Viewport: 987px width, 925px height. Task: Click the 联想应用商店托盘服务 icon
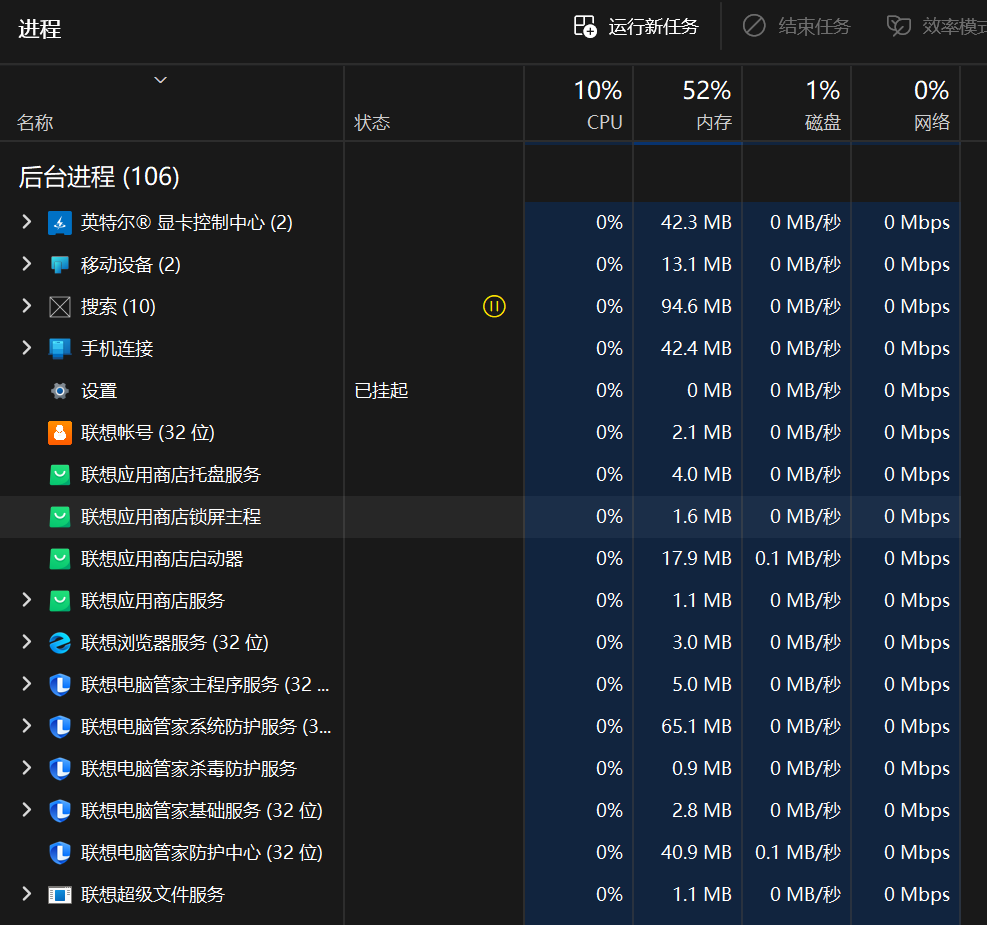pyautogui.click(x=60, y=475)
